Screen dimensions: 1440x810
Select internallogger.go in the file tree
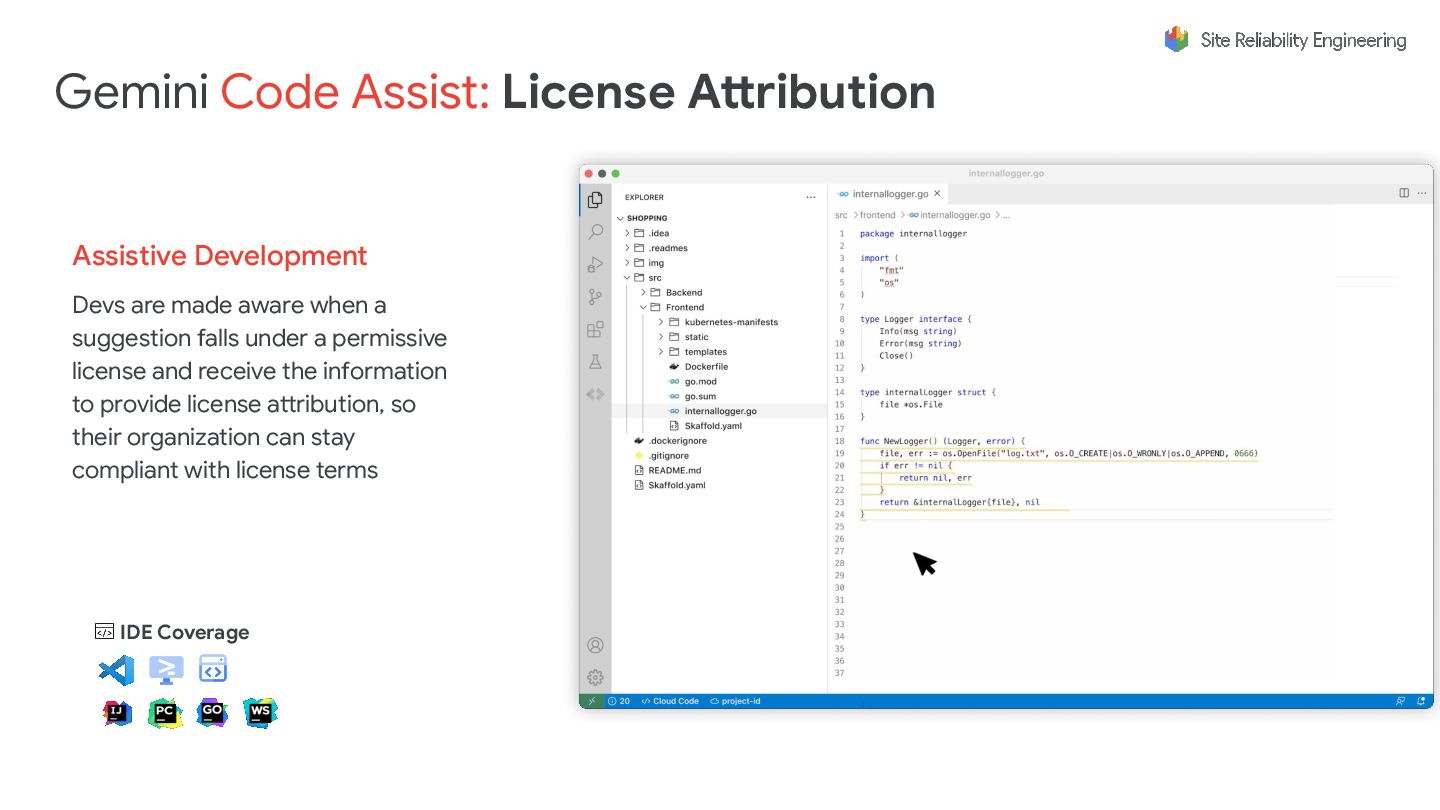point(719,411)
